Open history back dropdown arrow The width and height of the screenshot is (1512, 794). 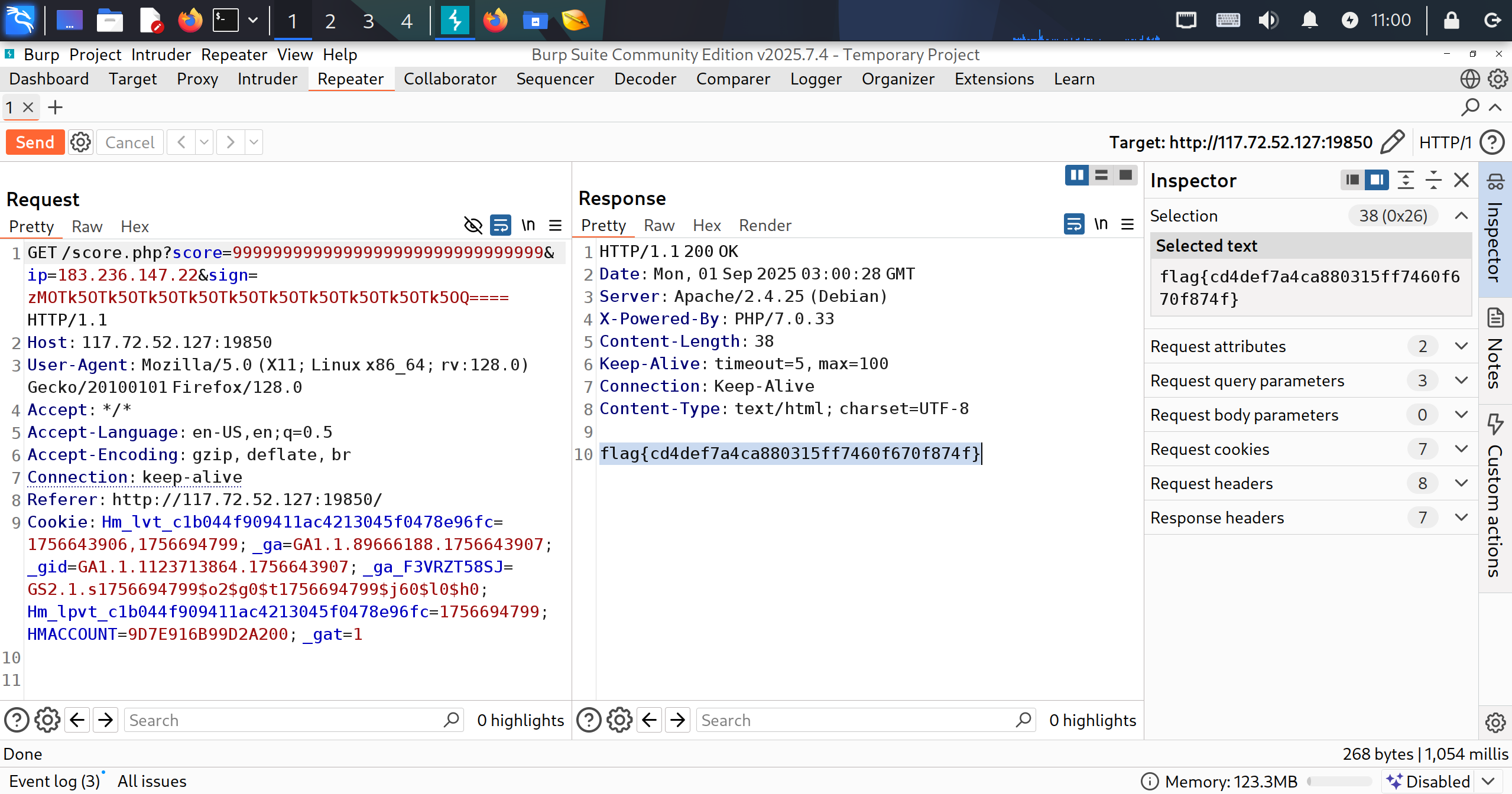pos(204,142)
